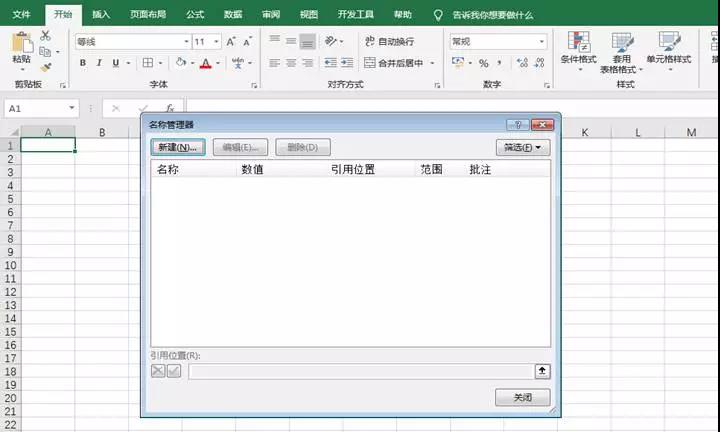This screenshot has width=720, height=432.
Task: Switch to the 插入 tab
Action: [x=101, y=15]
